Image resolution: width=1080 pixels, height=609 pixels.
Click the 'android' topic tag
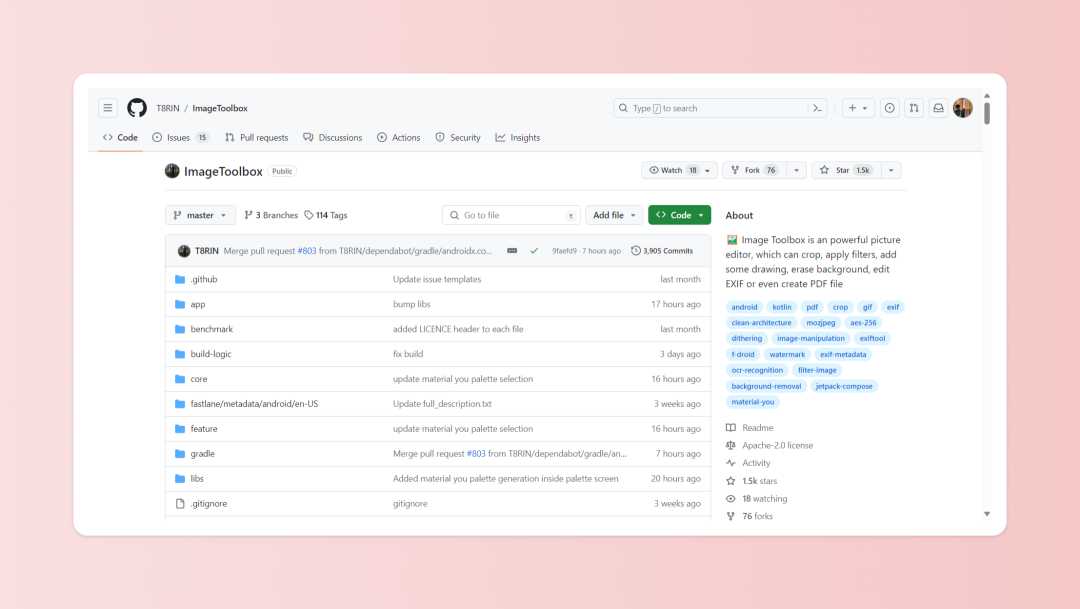tap(744, 307)
